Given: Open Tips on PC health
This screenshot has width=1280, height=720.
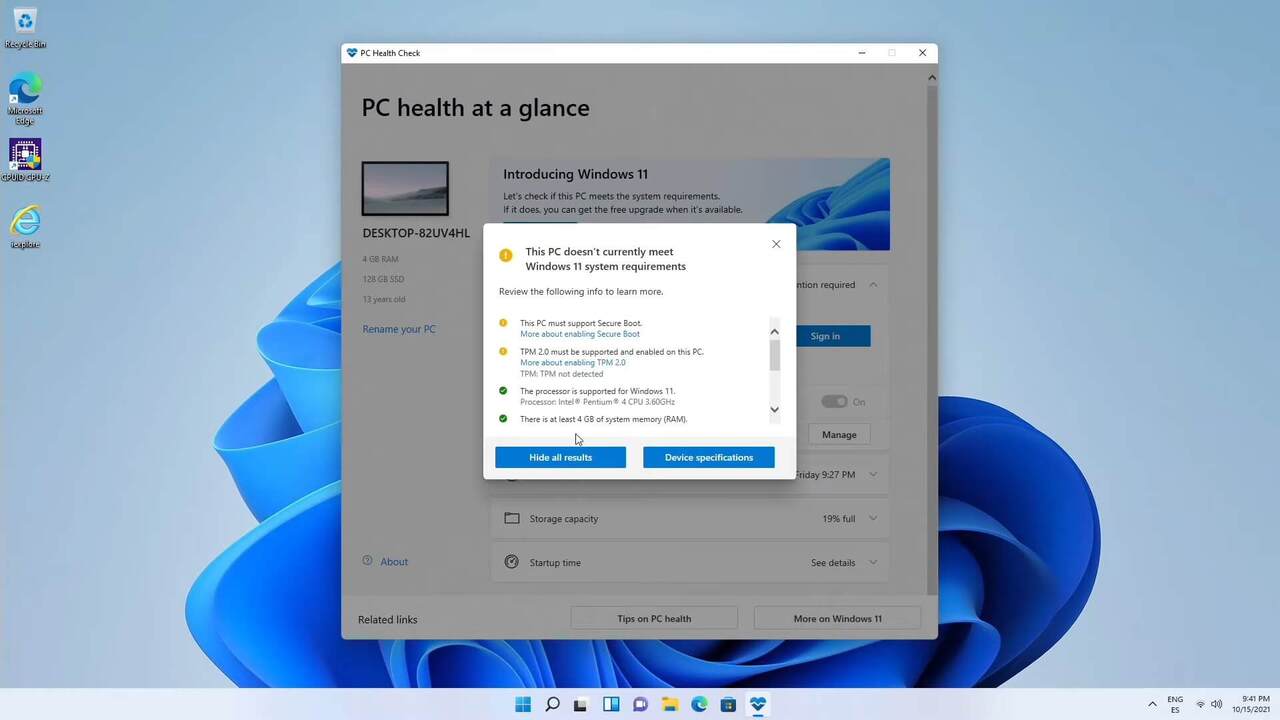Looking at the screenshot, I should pos(654,618).
